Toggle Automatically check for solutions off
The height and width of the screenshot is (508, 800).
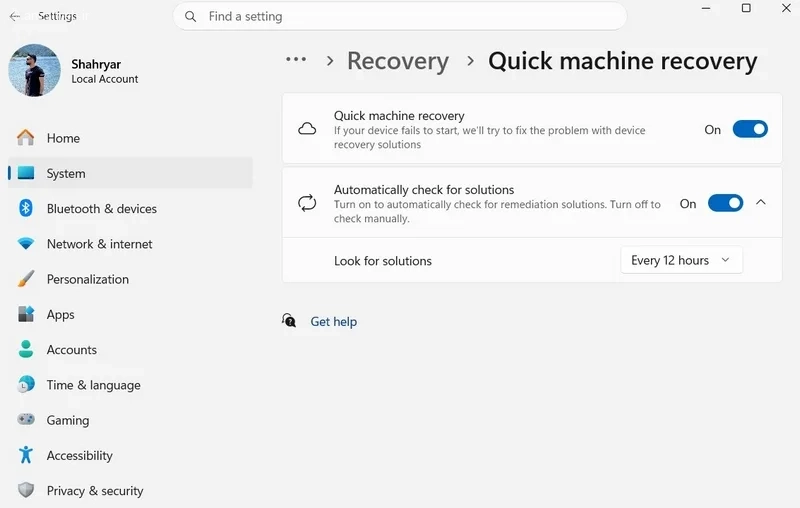(725, 203)
